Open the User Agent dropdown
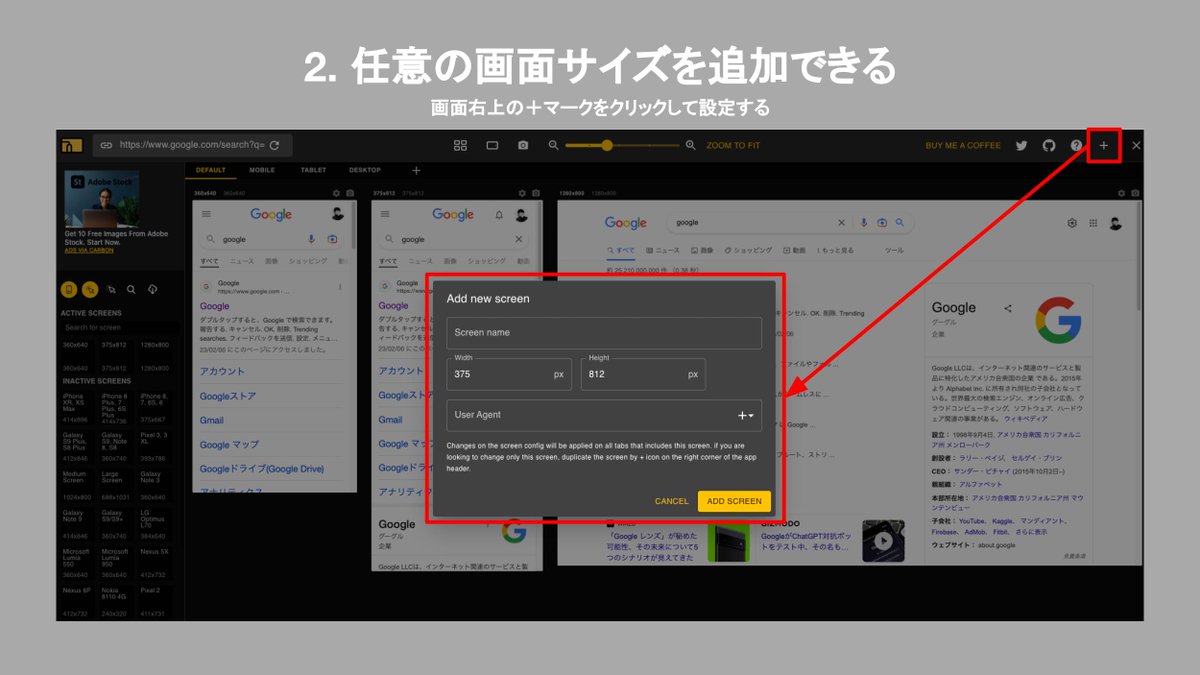 (x=745, y=416)
